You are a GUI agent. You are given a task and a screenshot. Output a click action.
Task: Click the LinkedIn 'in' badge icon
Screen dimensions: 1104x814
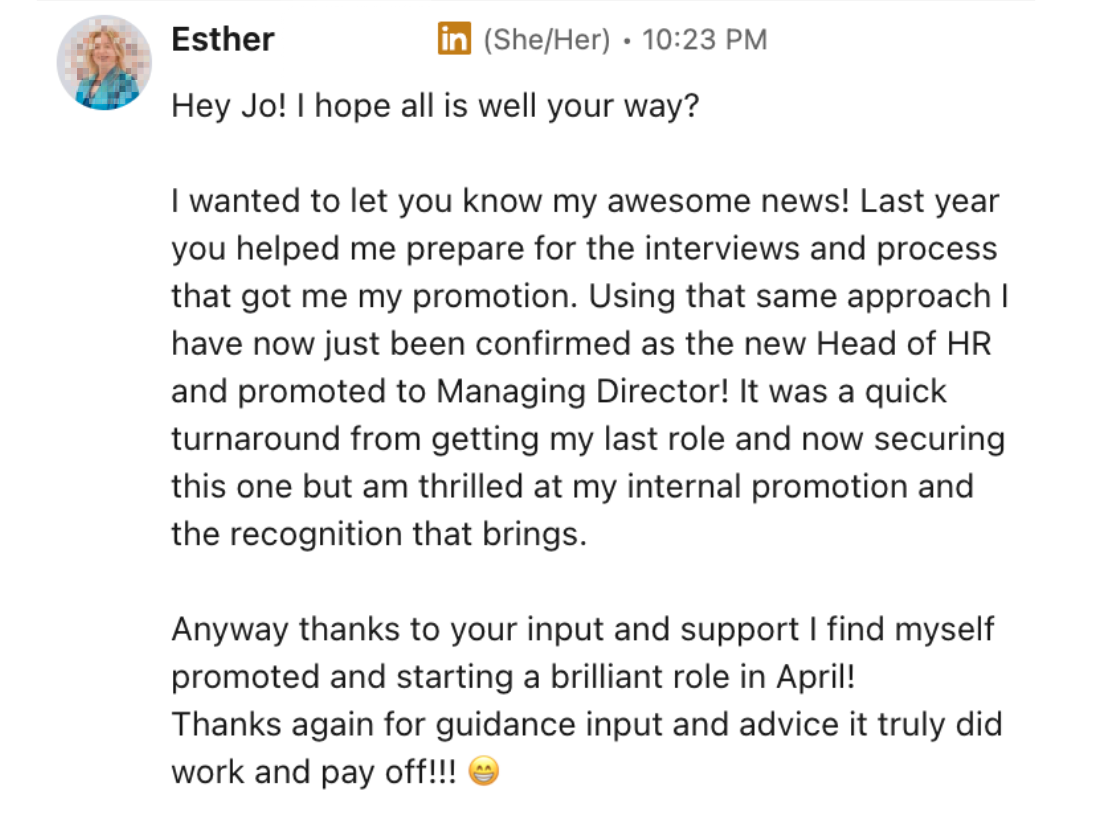[x=454, y=39]
